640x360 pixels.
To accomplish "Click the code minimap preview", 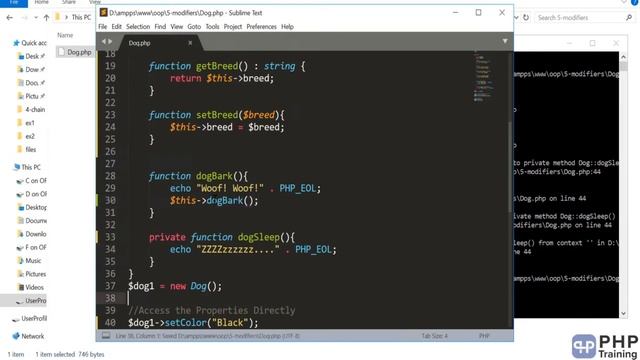I will pos(484,76).
